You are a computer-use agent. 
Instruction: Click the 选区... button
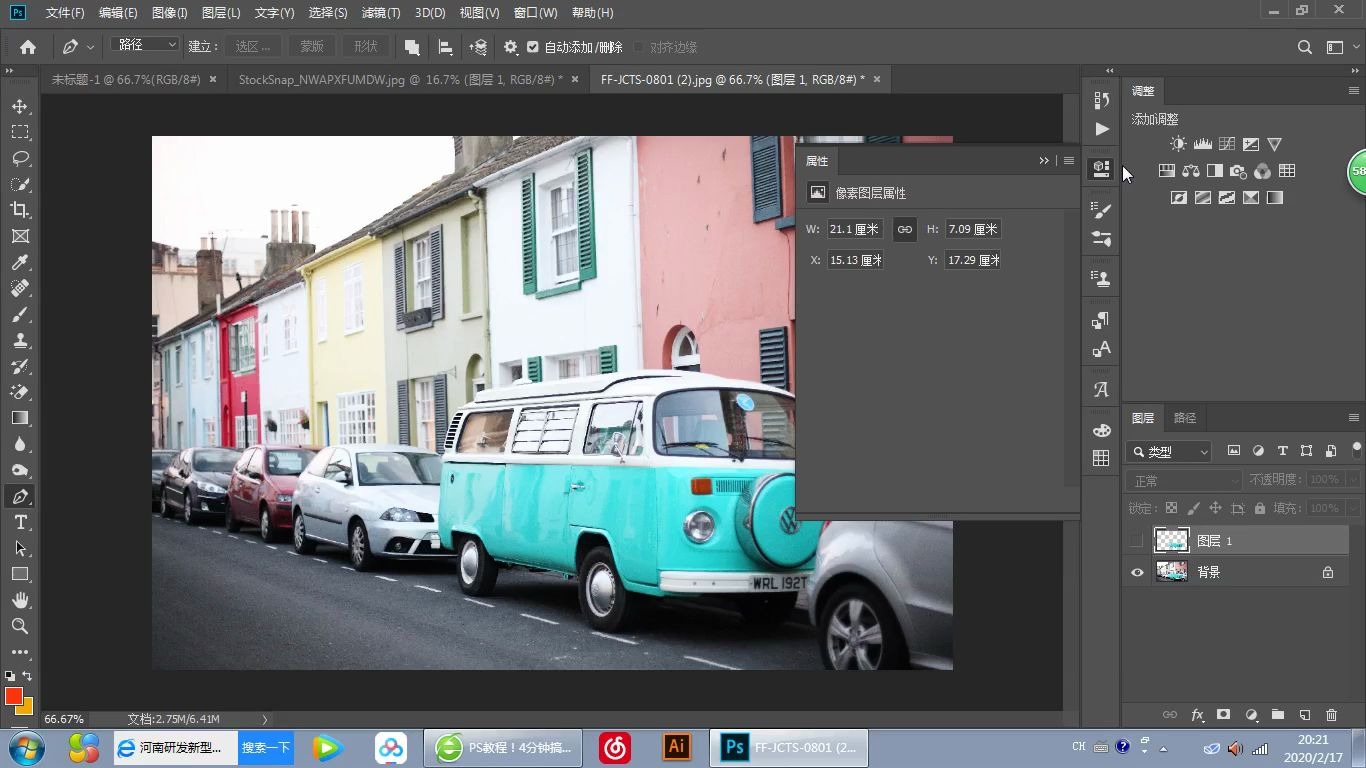[x=252, y=47]
